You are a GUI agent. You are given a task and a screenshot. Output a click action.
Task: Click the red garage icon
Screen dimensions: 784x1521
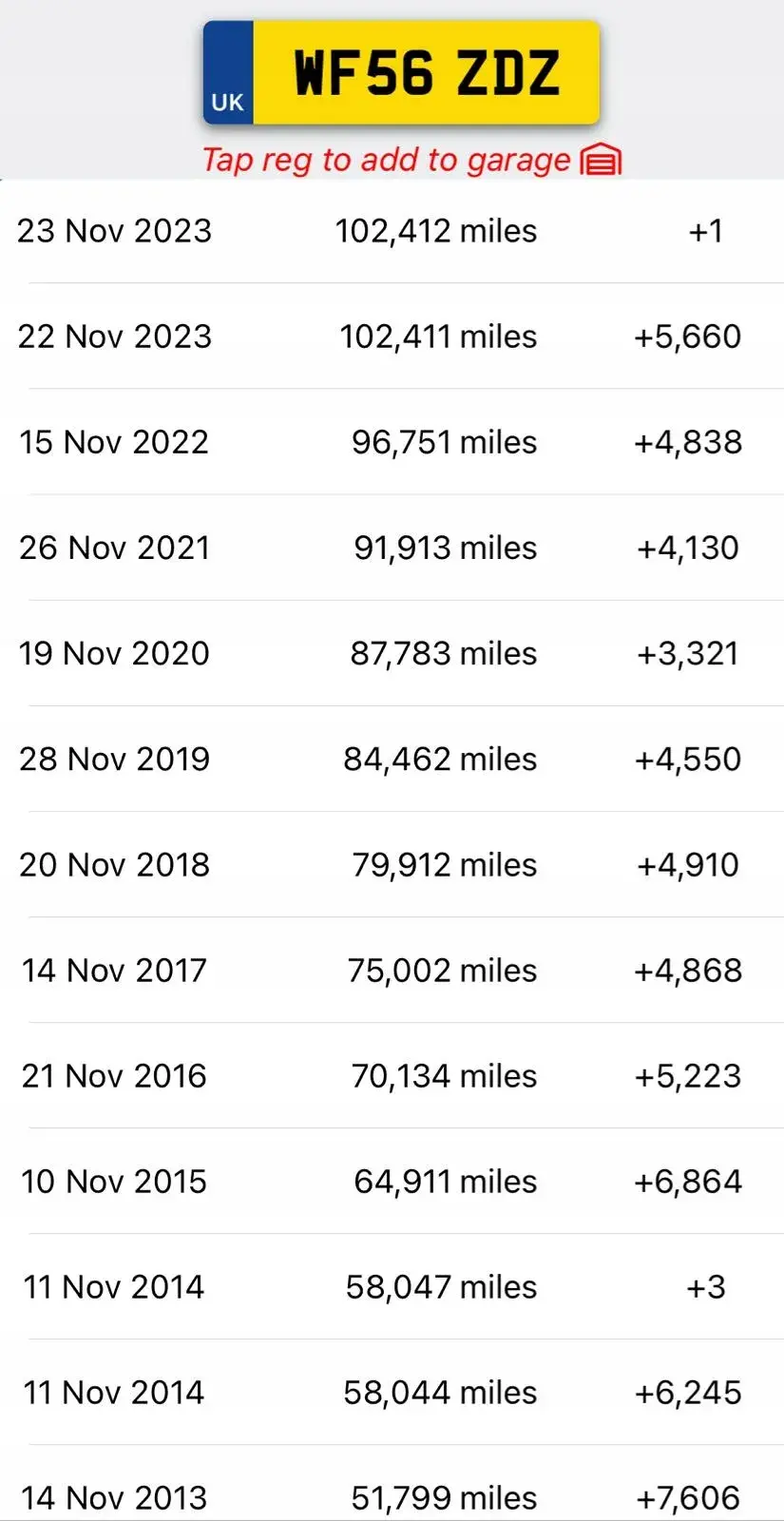601,160
